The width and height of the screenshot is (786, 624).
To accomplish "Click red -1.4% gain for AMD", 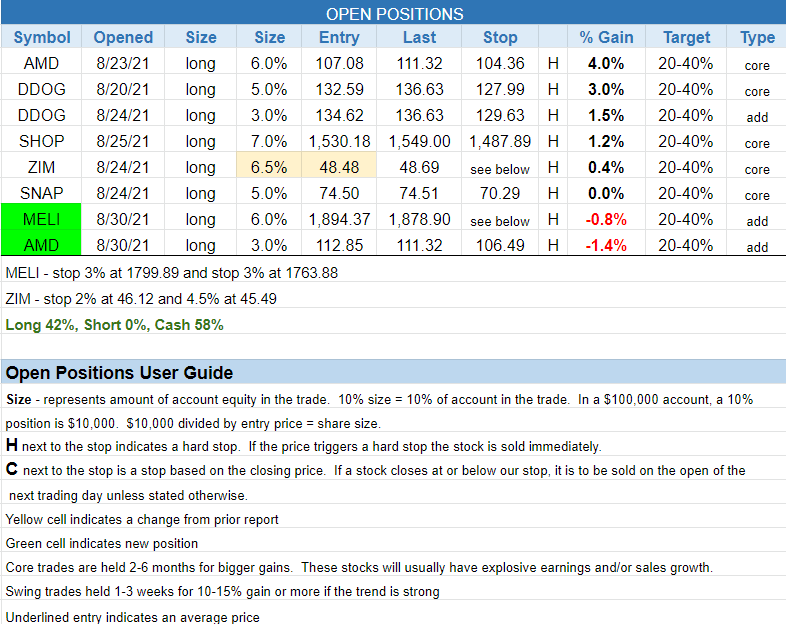I will click(606, 245).
